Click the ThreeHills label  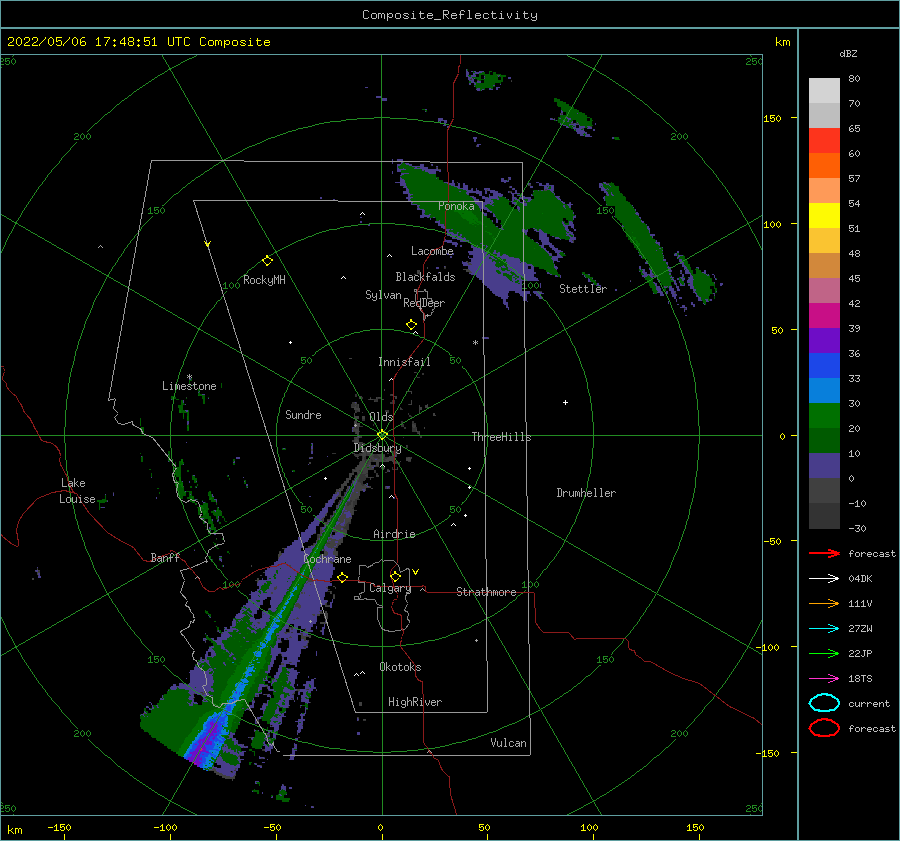click(x=501, y=437)
